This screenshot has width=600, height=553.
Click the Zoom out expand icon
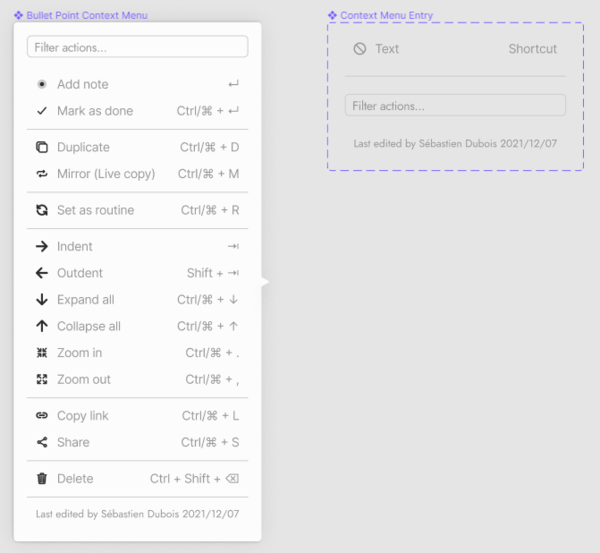point(42,380)
